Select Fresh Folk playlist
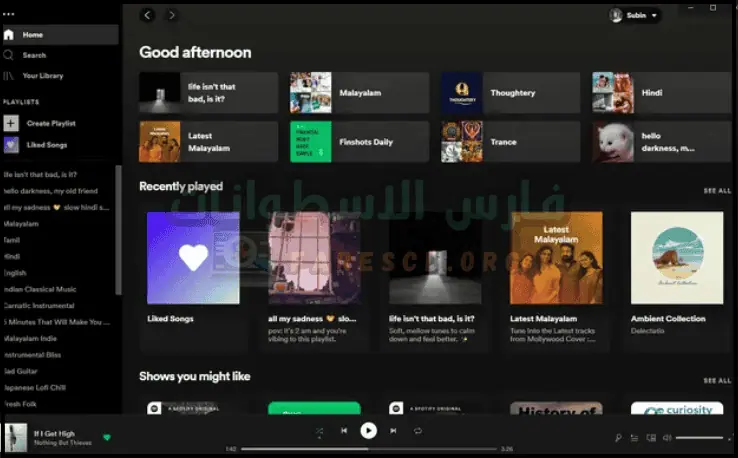The height and width of the screenshot is (458, 738). [x=20, y=404]
